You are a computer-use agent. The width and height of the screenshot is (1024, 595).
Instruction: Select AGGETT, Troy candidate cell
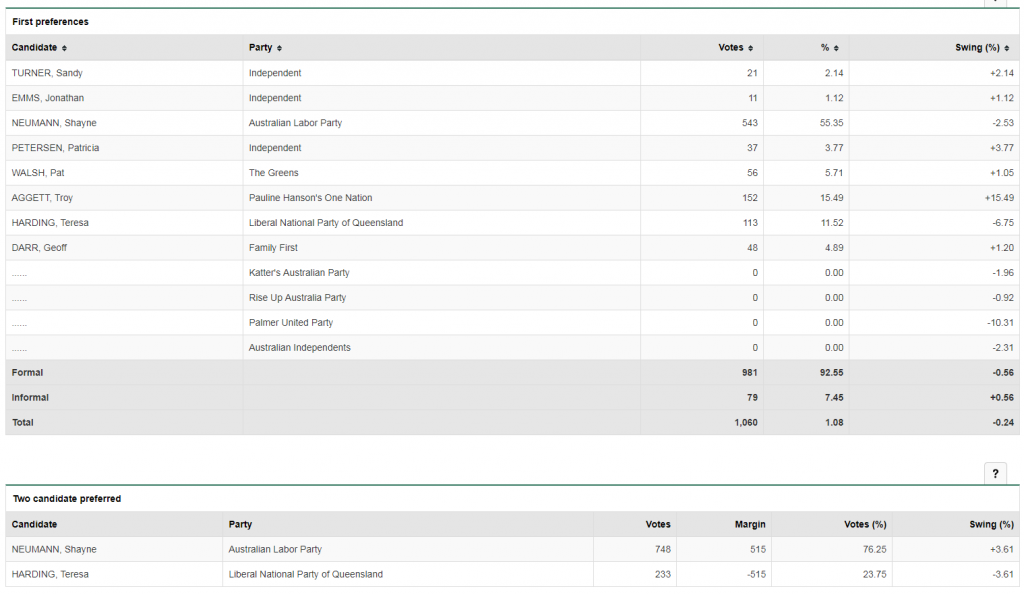click(42, 198)
